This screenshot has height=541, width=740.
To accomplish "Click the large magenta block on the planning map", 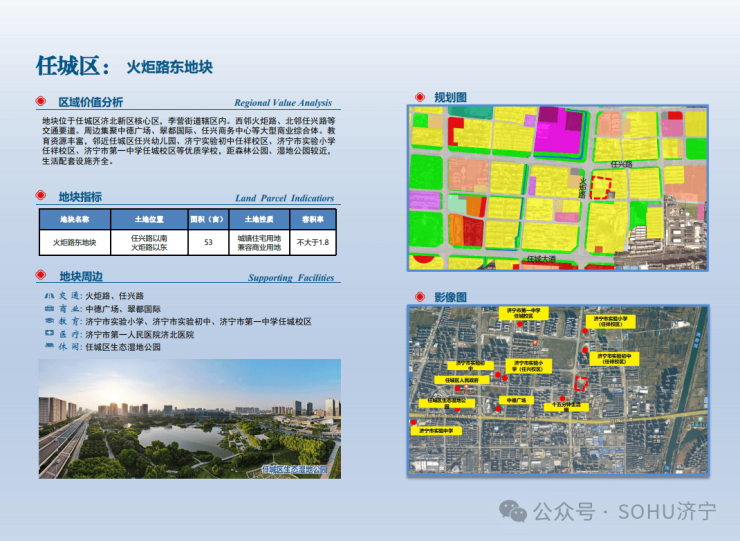I will coord(558,130).
